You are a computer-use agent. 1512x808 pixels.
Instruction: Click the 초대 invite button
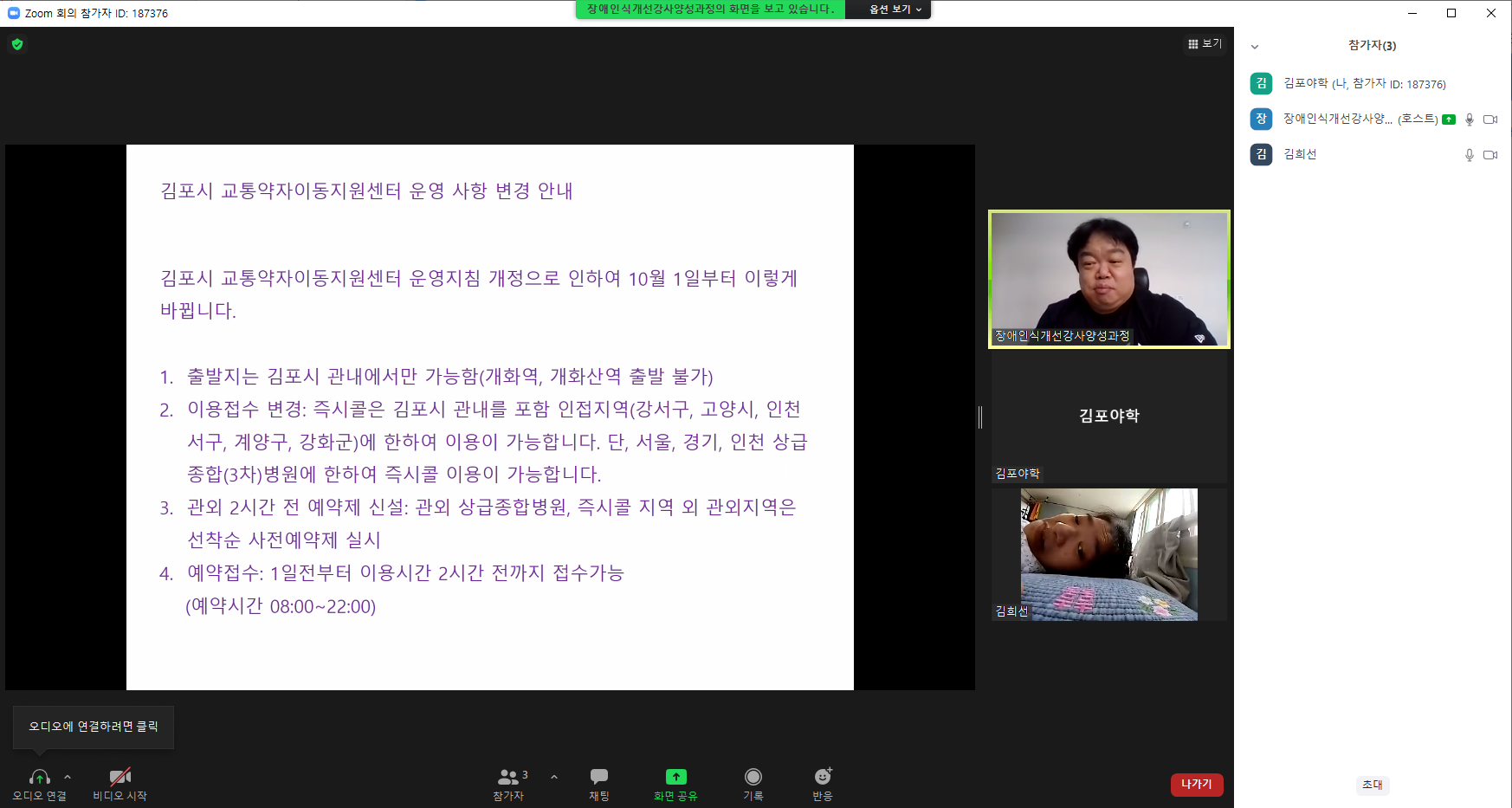[x=1373, y=785]
